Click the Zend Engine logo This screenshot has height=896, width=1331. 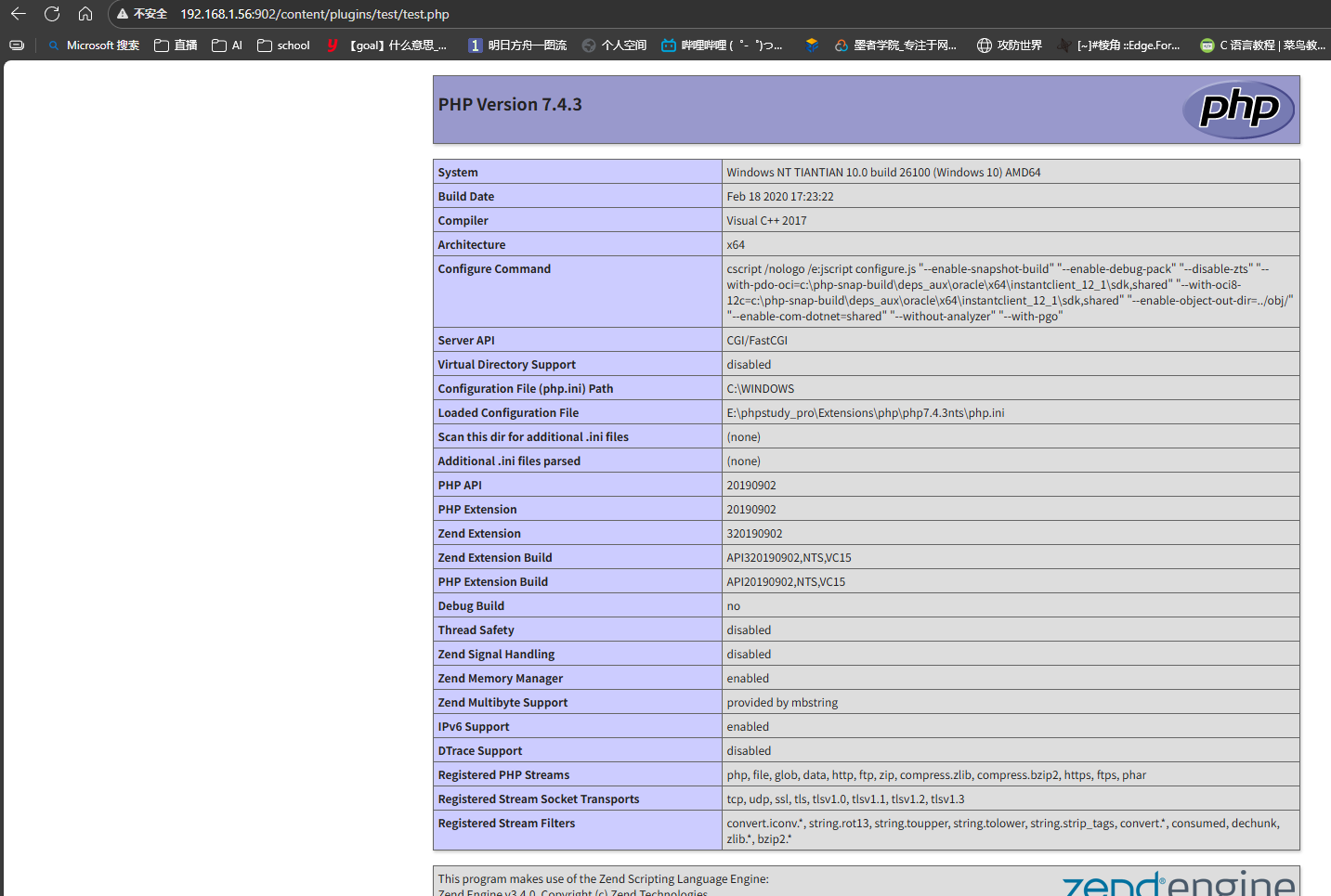(1178, 883)
